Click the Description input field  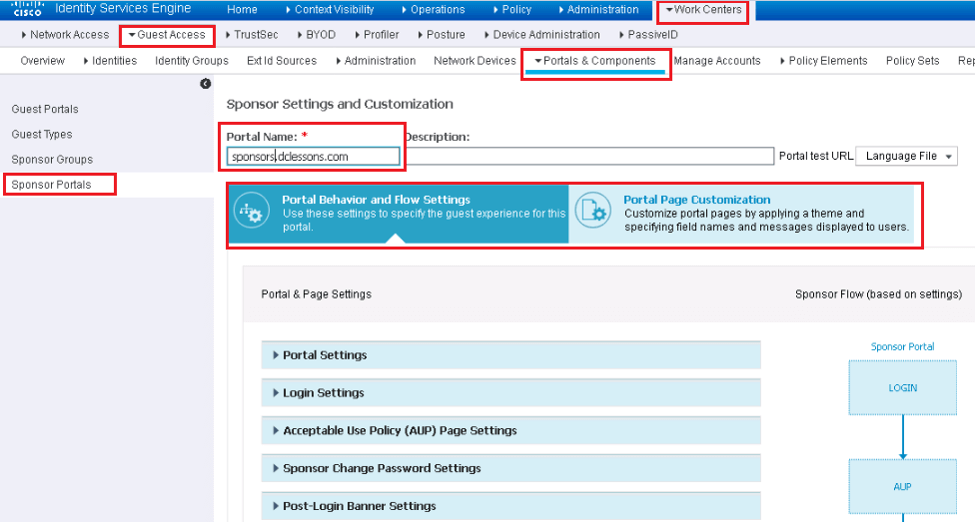(x=589, y=156)
